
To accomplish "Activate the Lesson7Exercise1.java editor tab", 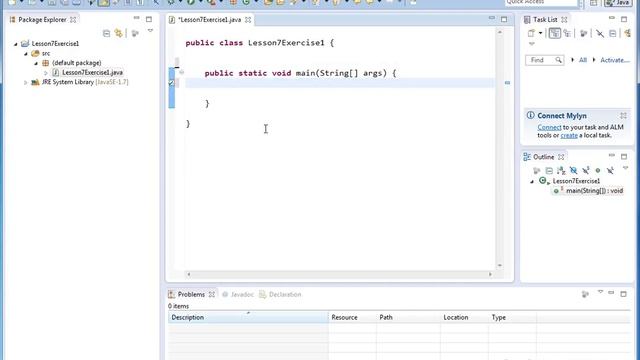I will [x=210, y=20].
